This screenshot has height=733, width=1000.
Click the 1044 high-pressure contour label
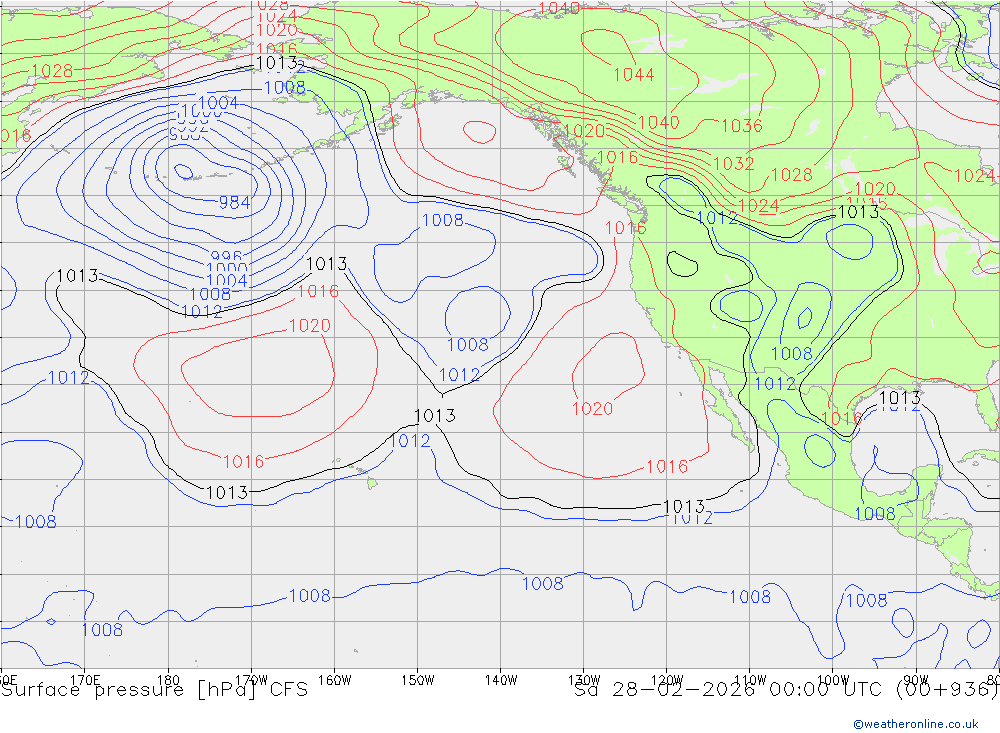pyautogui.click(x=633, y=75)
